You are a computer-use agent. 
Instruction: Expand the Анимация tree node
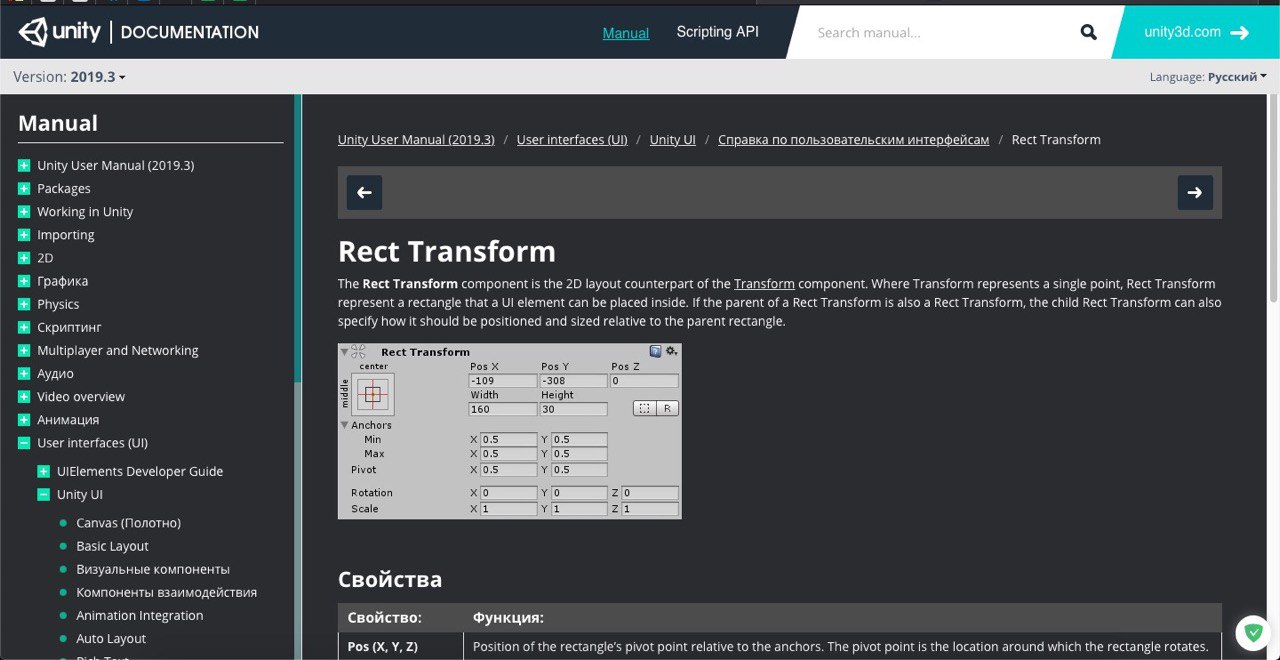(x=24, y=420)
